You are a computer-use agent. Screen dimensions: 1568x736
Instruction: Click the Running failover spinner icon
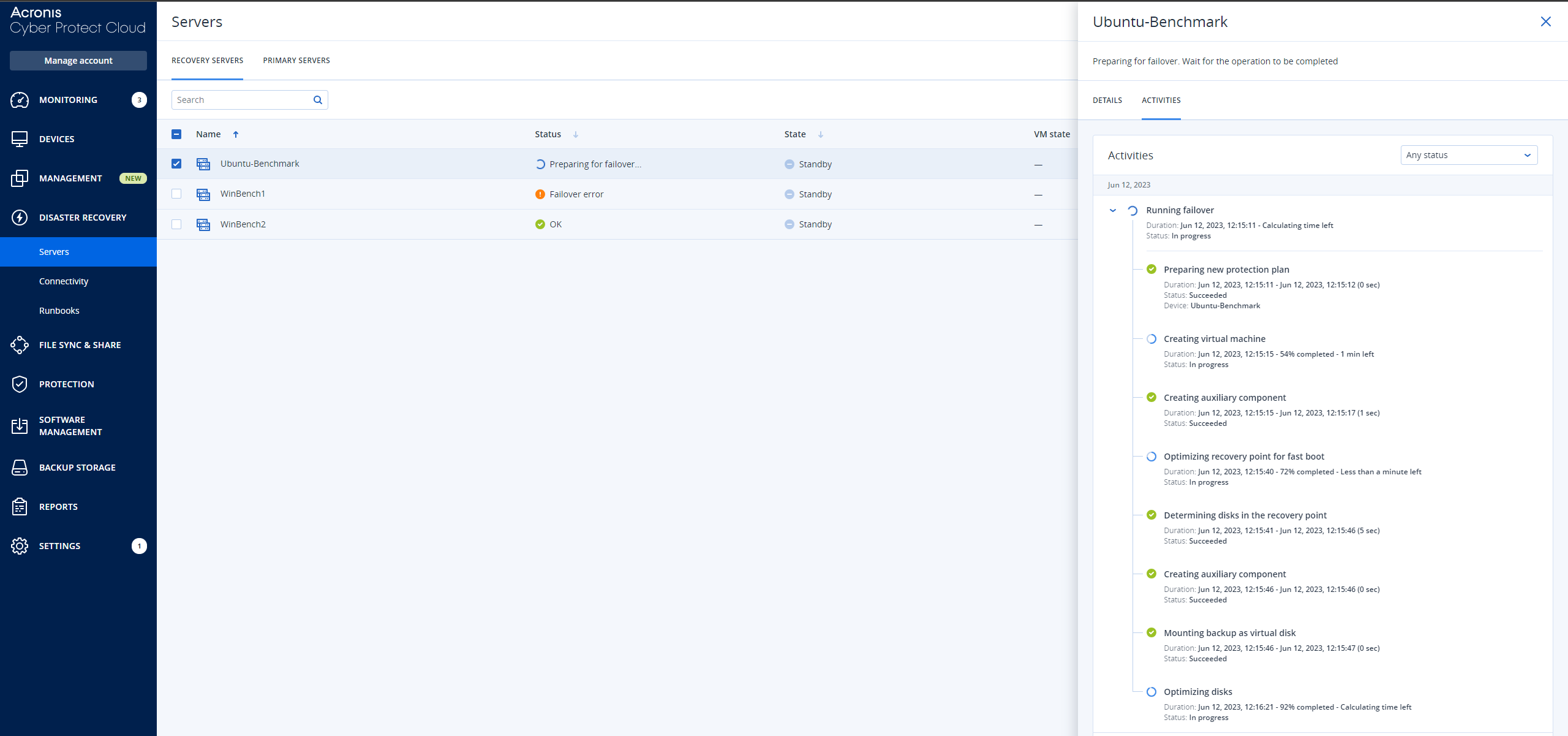pos(1133,210)
